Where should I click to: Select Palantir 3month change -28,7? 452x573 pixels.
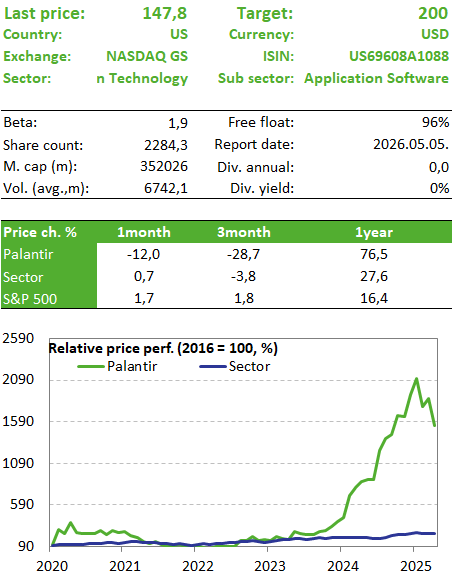click(x=244, y=254)
